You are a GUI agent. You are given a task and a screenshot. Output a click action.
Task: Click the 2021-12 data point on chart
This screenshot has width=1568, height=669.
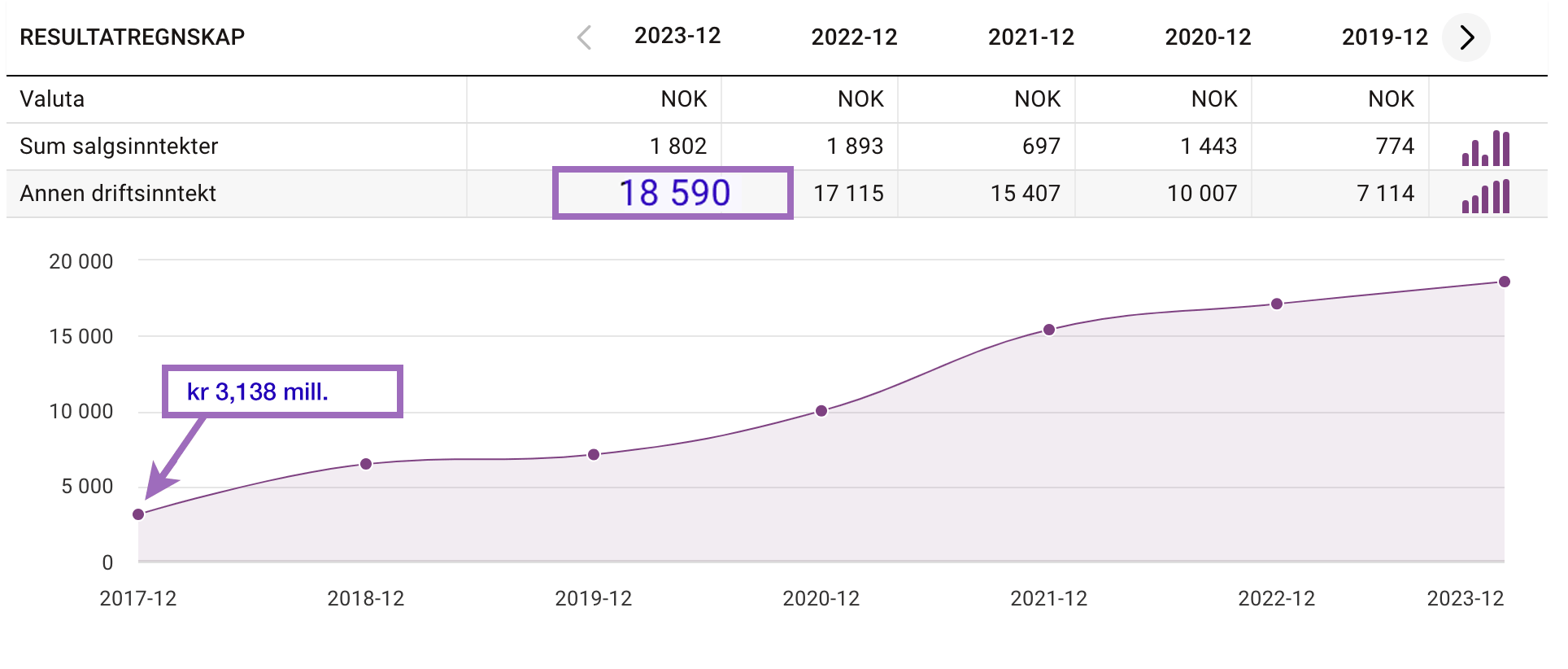coord(1049,330)
